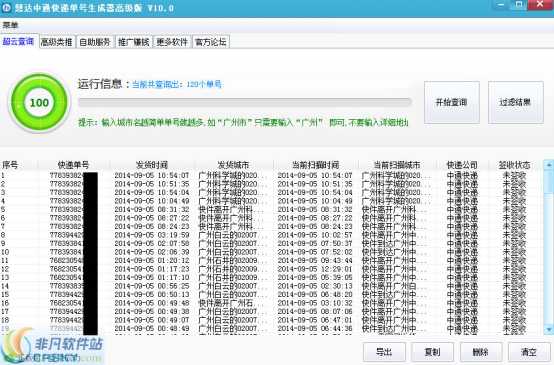Screen dimensions: 554x365
Task: Click the 复制 button
Action: pos(432,352)
